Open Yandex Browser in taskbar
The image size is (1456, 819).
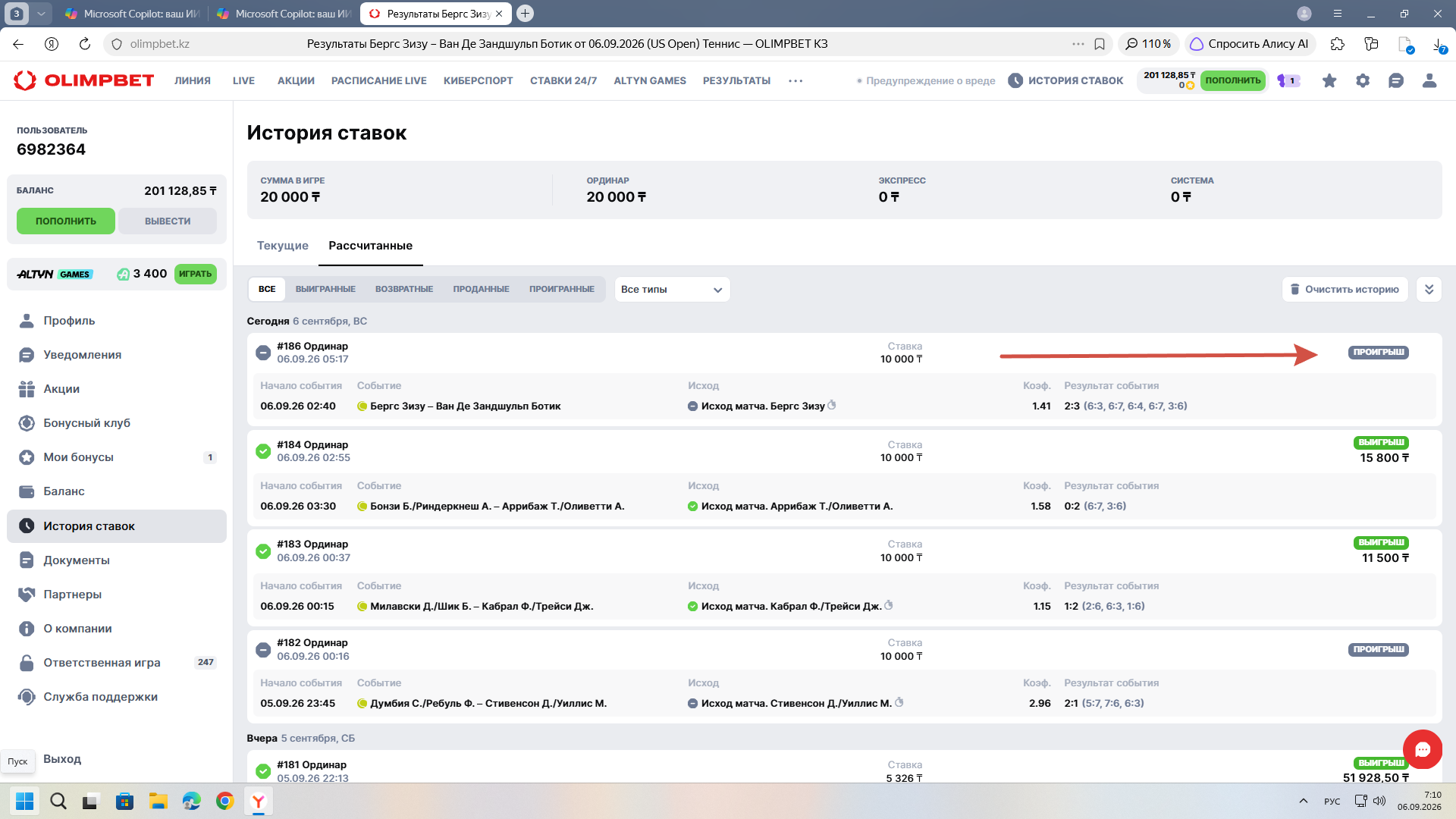[259, 801]
